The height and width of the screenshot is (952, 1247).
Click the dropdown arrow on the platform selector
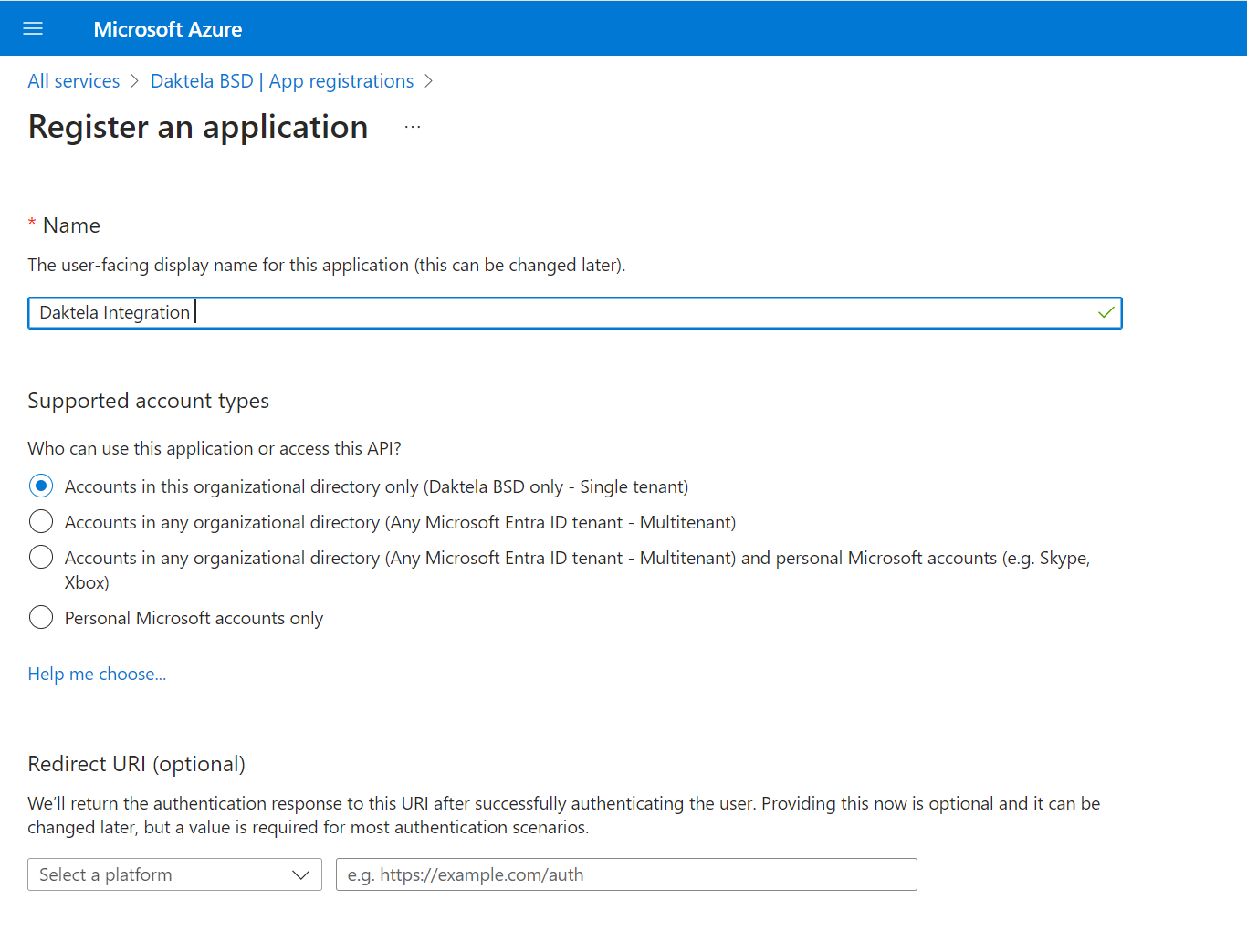click(x=301, y=874)
